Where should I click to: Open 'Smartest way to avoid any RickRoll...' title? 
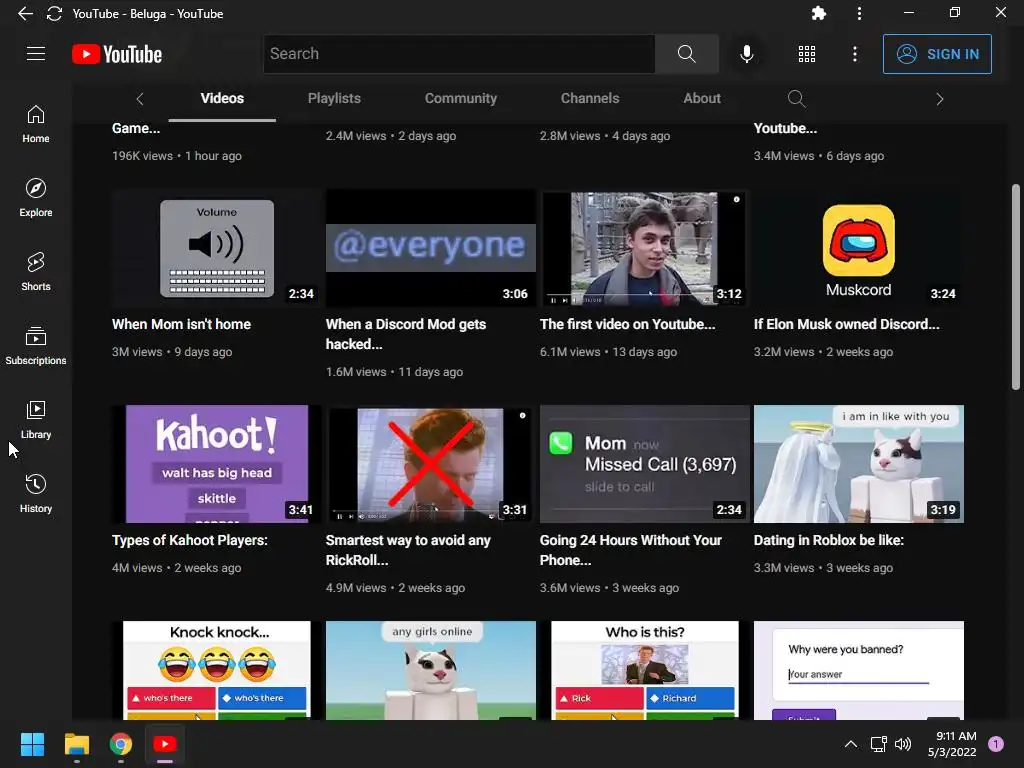408,551
